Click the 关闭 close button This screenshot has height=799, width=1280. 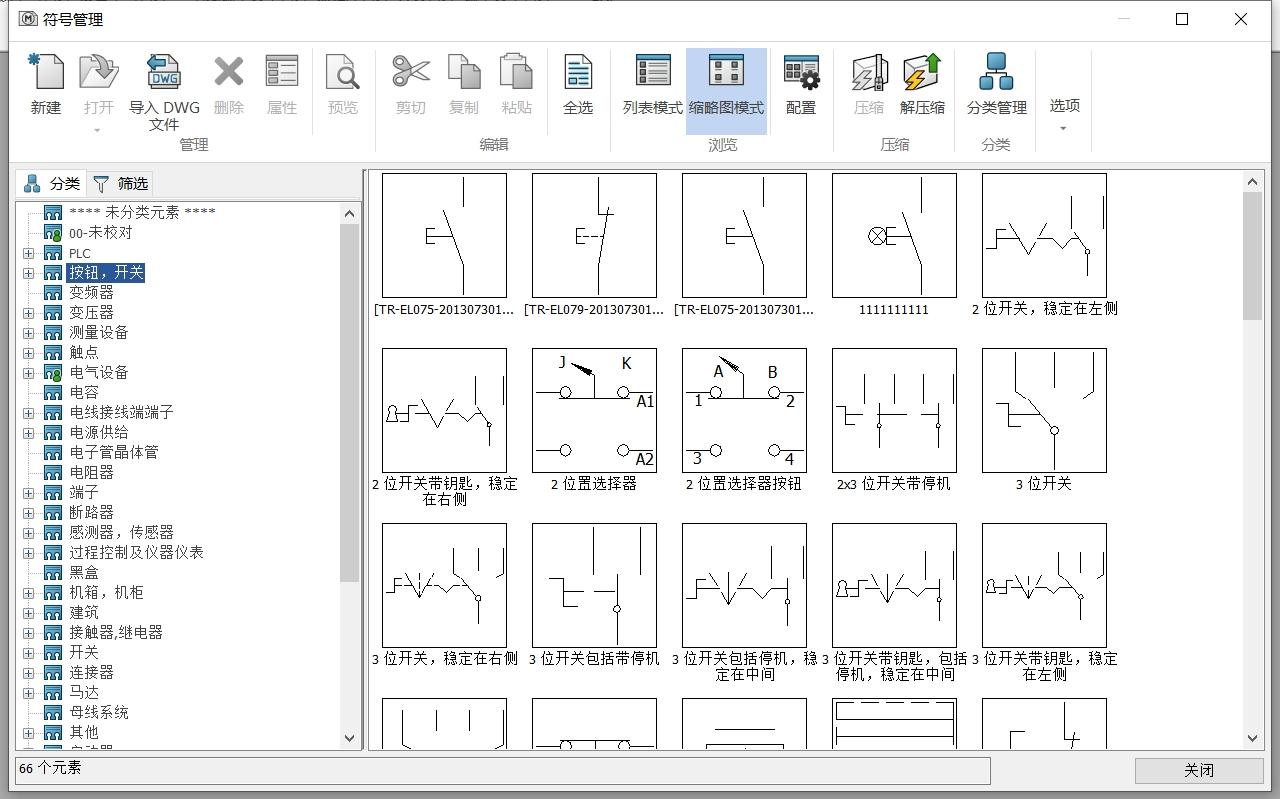[1198, 770]
